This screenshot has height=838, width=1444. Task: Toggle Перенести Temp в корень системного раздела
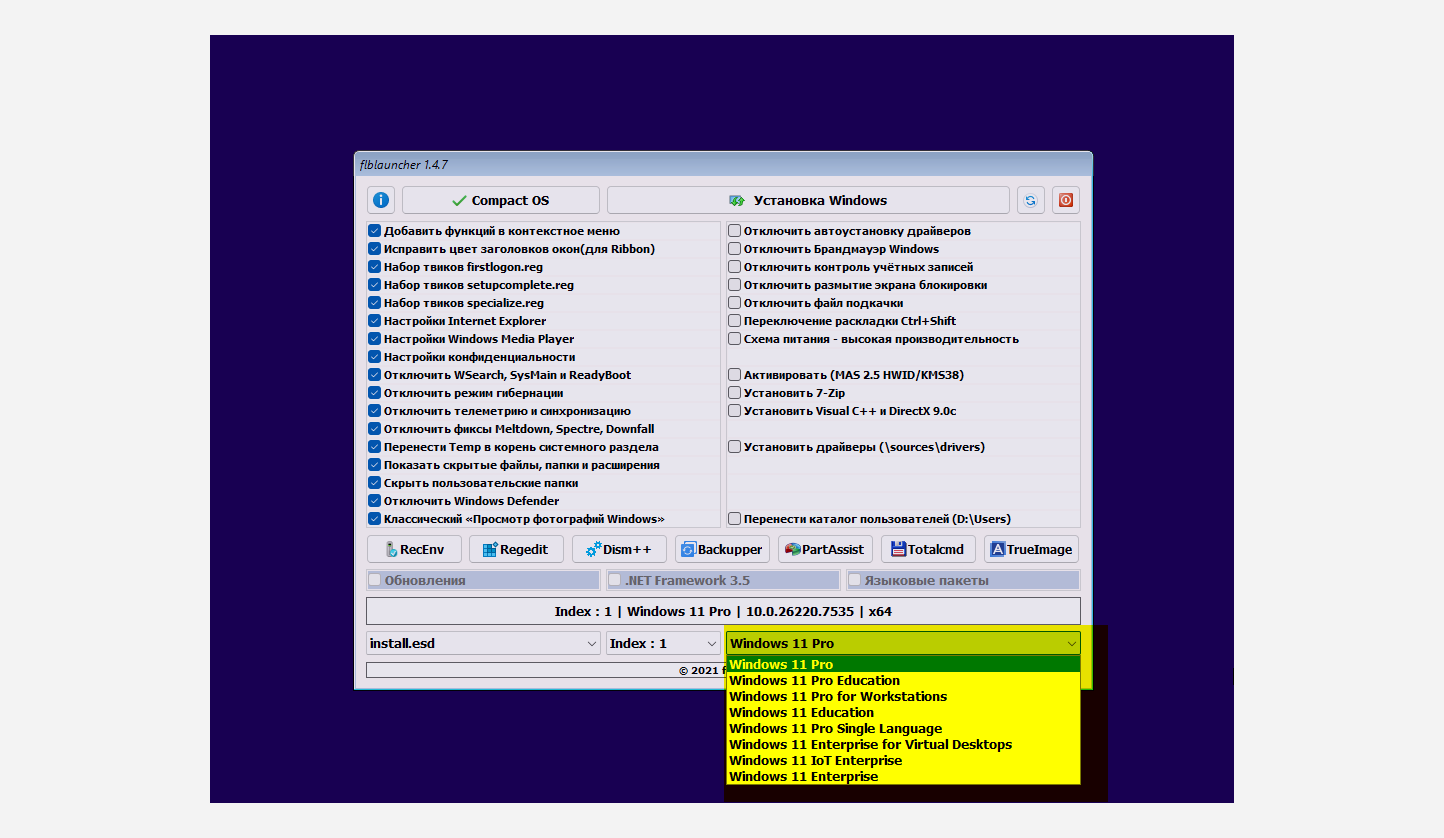coord(375,447)
